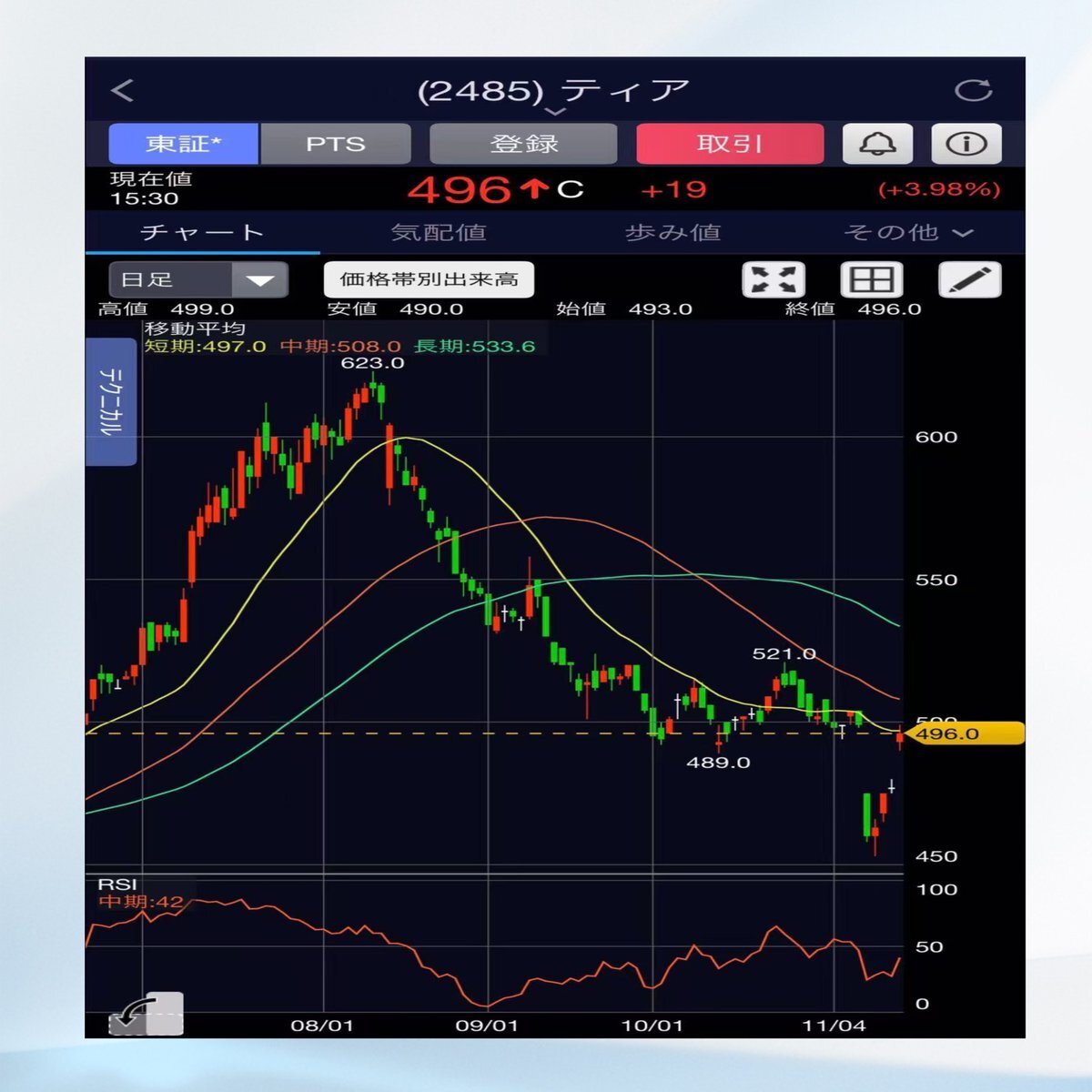Open the テクニカル side panel
1092x1092 pixels.
point(111,401)
